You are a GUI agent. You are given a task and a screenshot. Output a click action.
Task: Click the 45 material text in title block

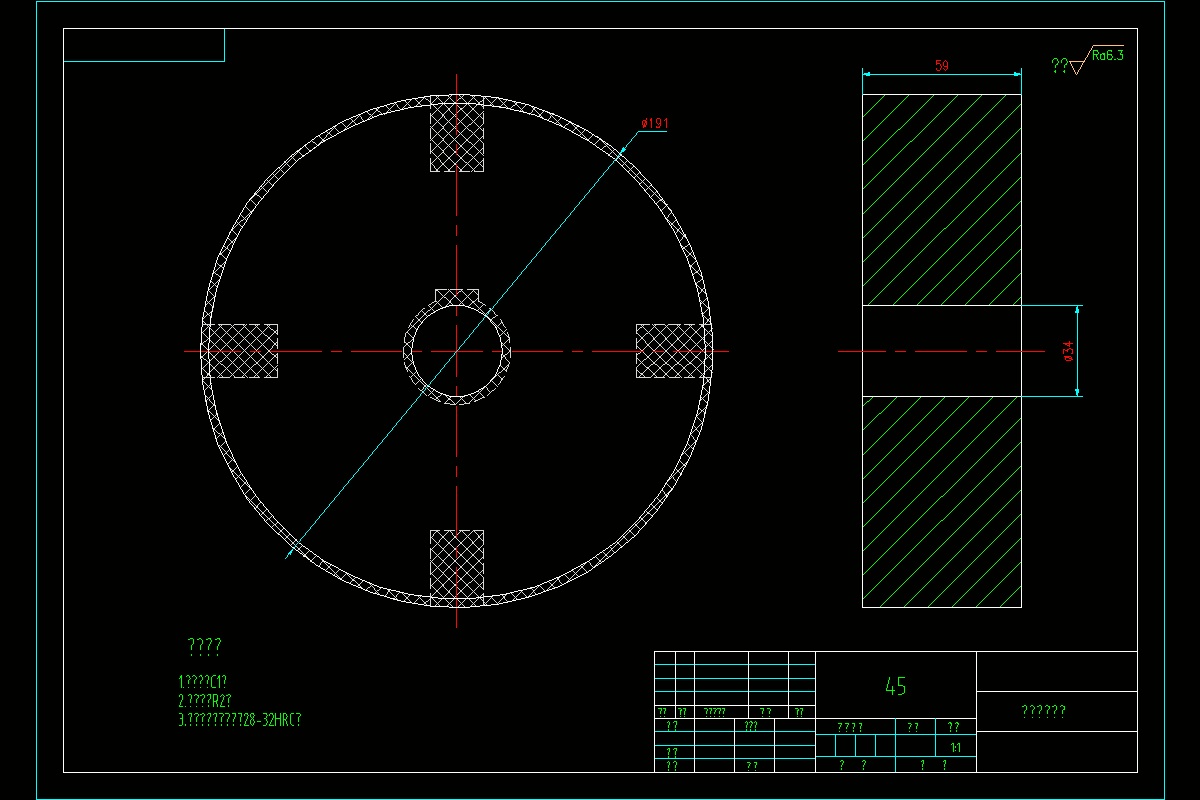click(x=896, y=687)
